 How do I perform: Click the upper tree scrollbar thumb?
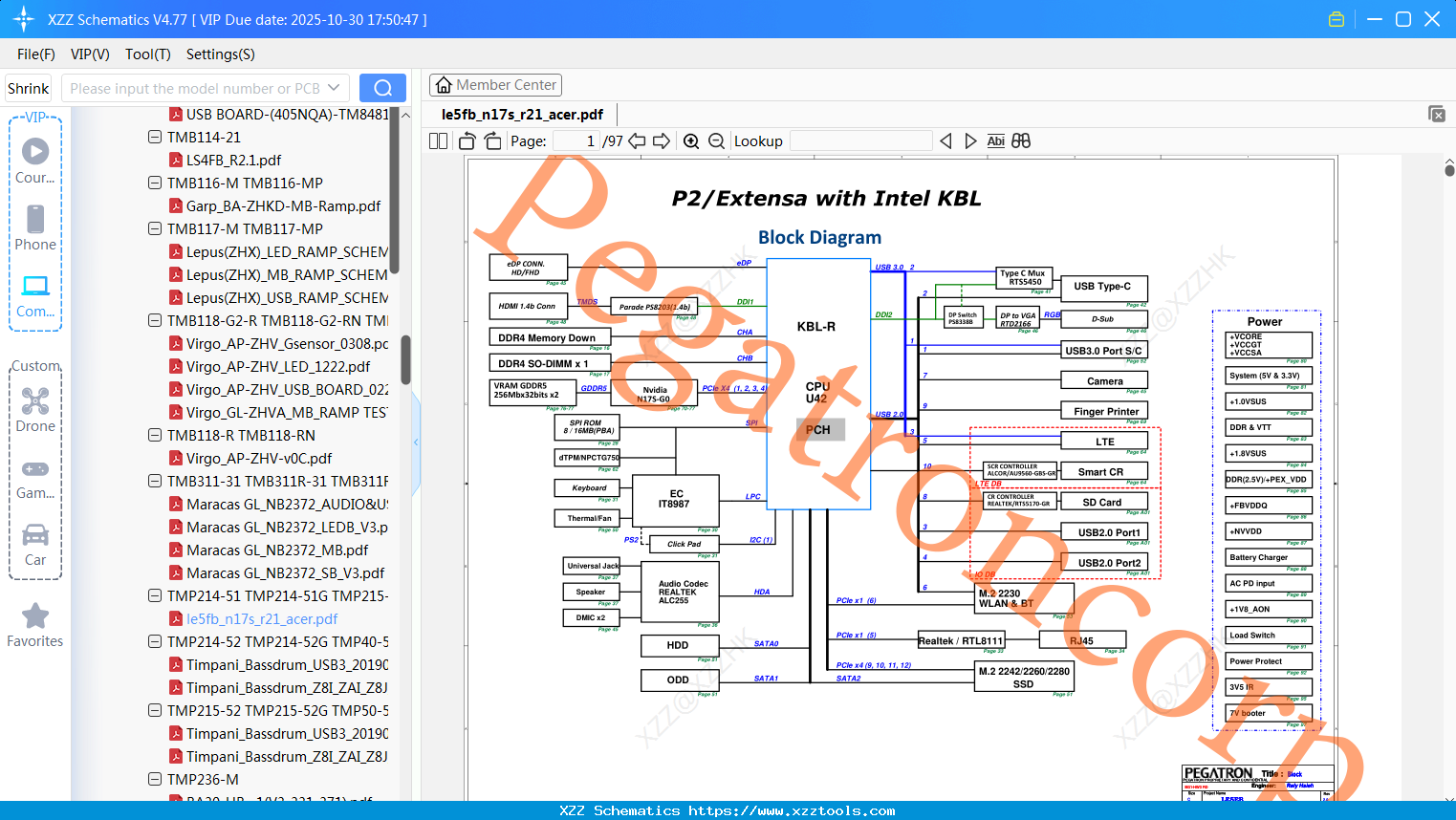394,190
